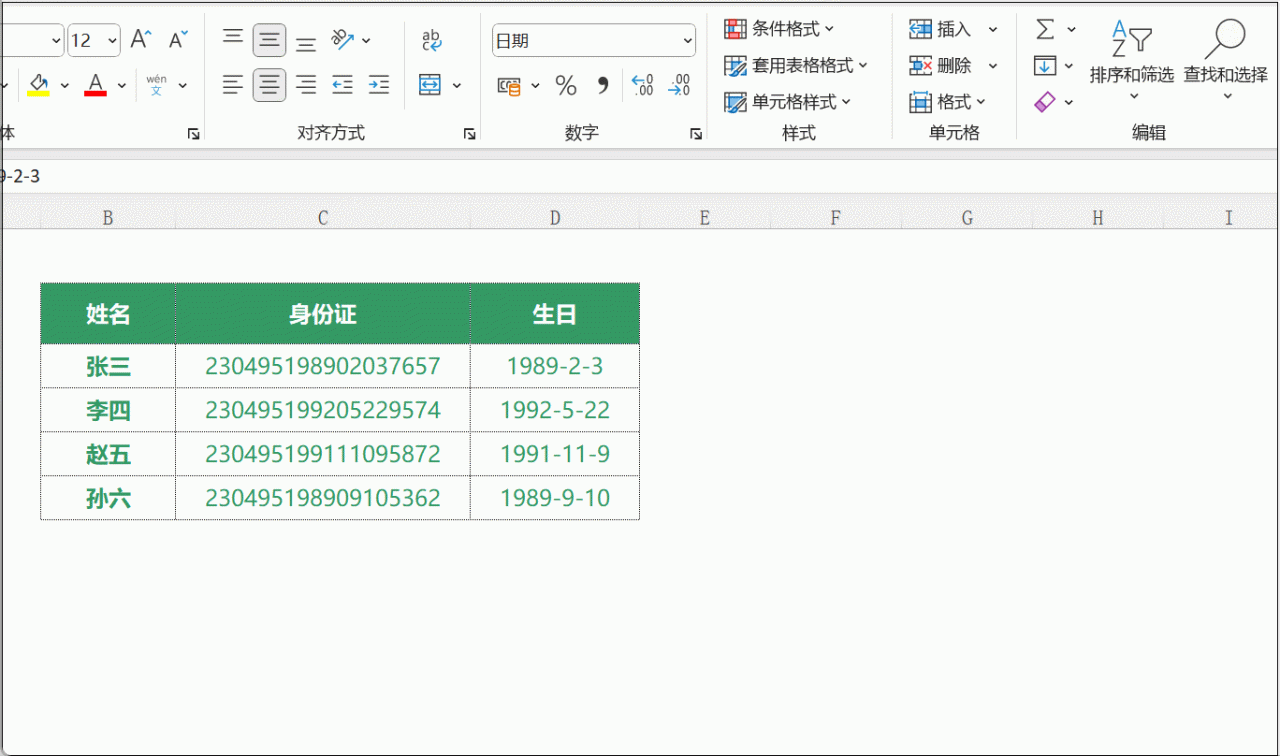Open the phonetic guide dropdown arrow

pos(183,85)
